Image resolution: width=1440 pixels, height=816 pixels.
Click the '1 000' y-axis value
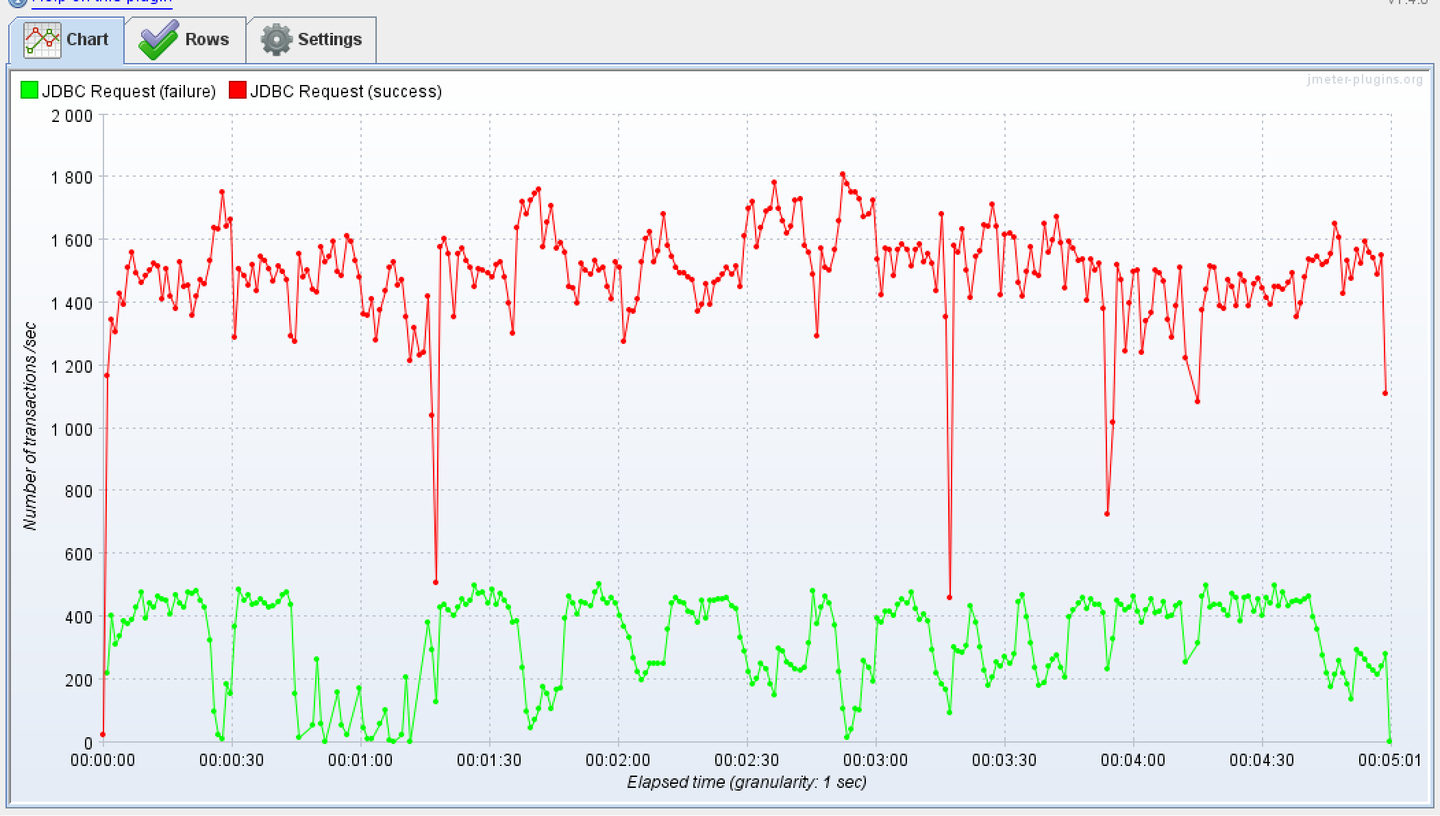72,429
